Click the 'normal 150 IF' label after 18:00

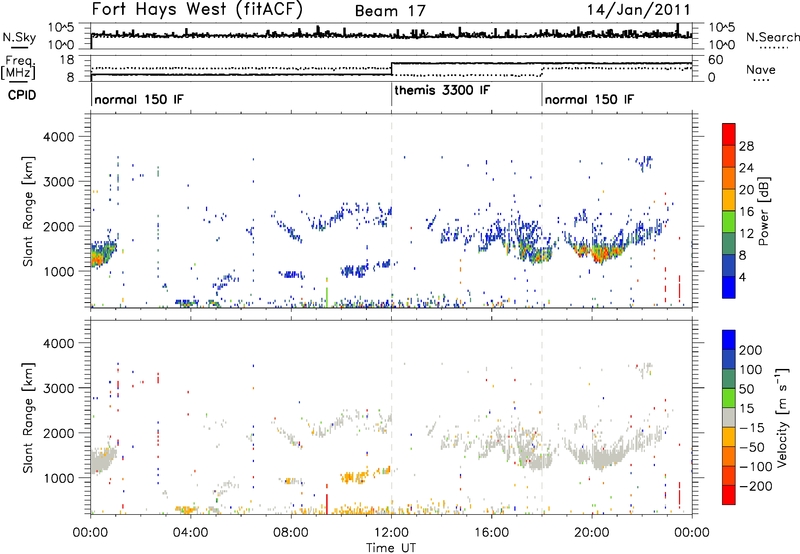pyautogui.click(x=589, y=99)
